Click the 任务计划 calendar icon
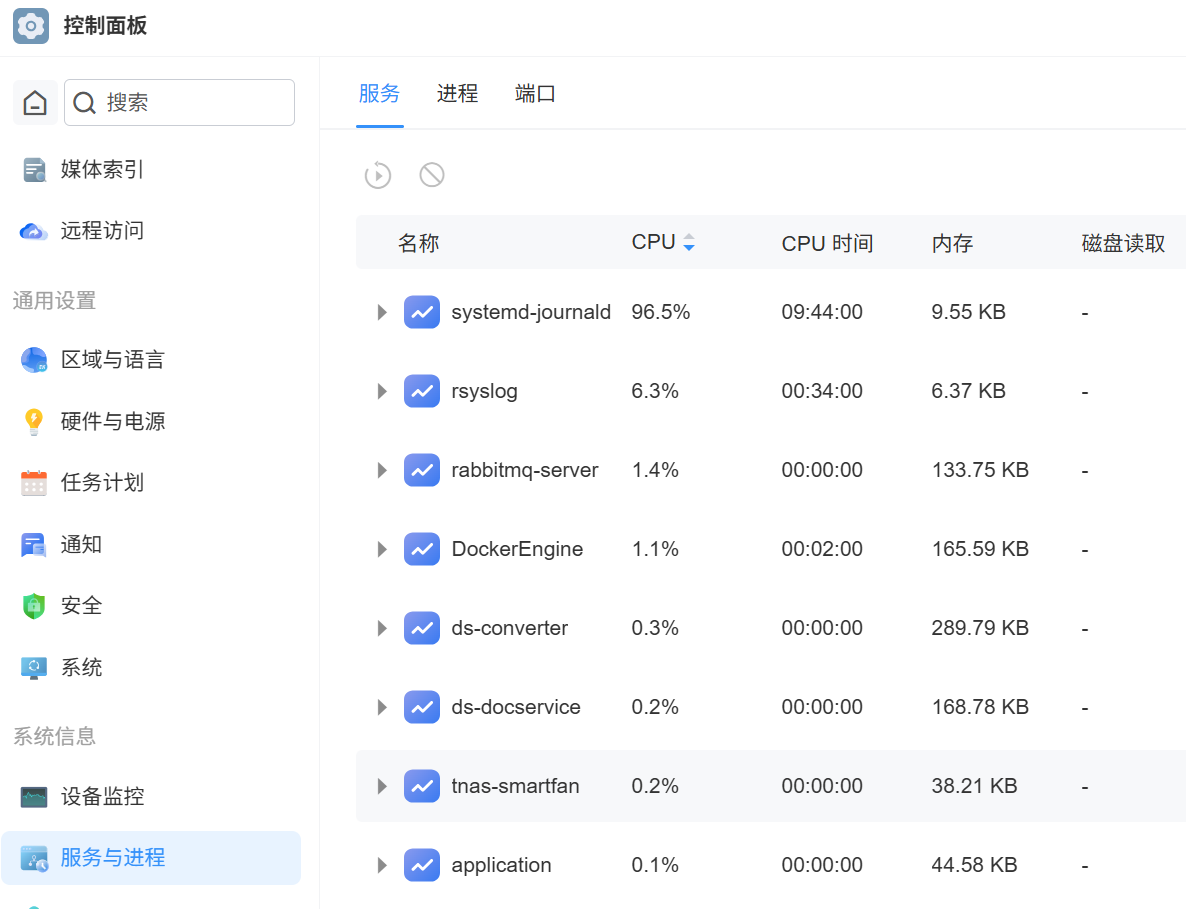1186x909 pixels. [34, 482]
